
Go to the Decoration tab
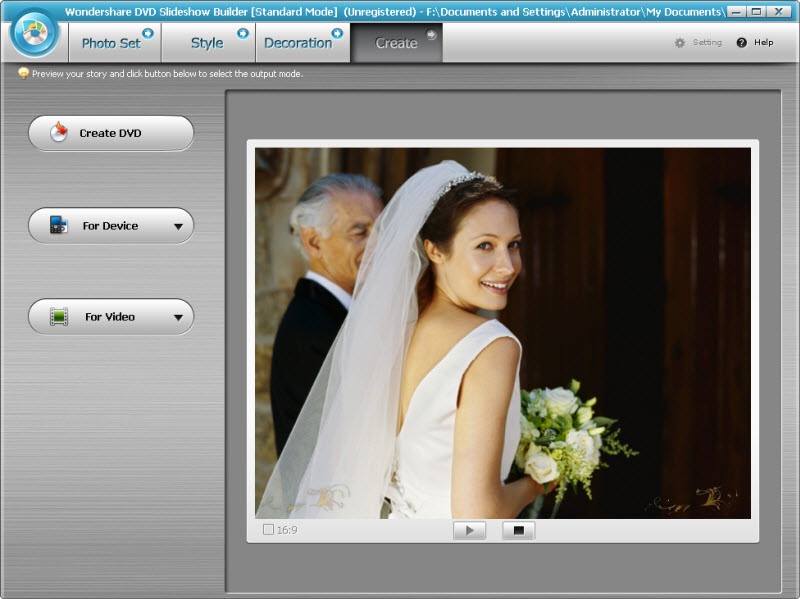pyautogui.click(x=297, y=43)
